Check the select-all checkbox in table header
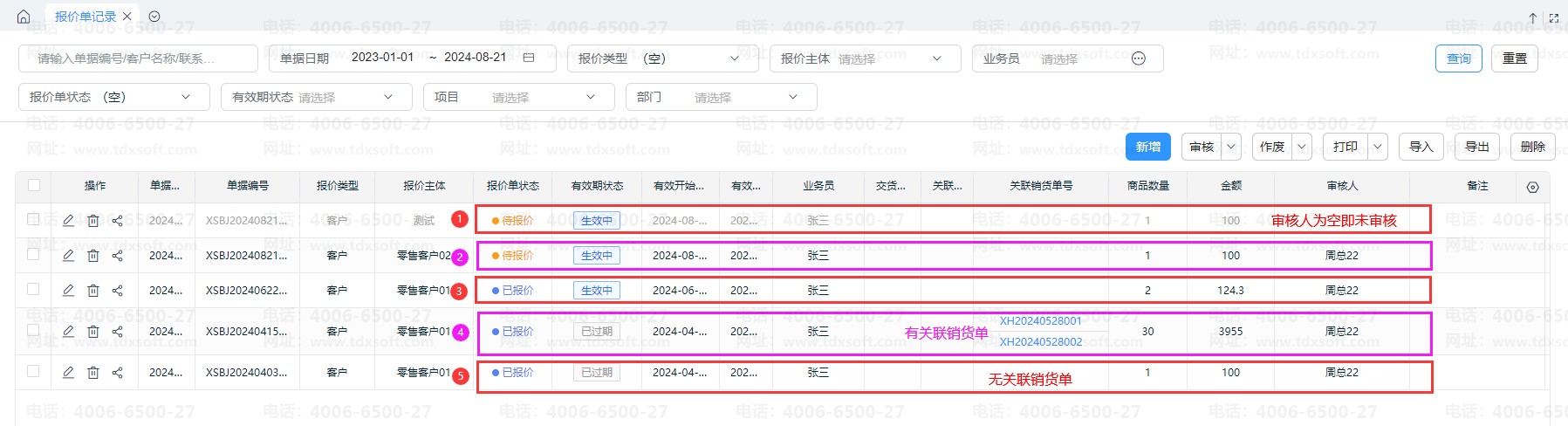1568x426 pixels. point(34,185)
